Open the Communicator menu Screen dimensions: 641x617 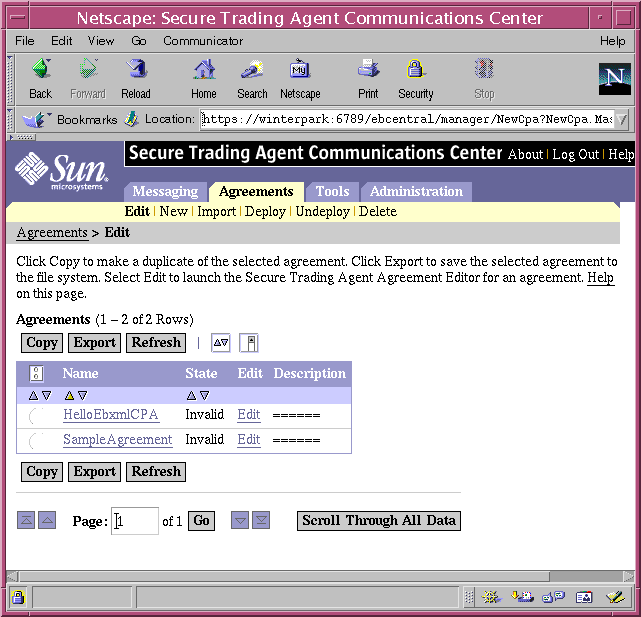(x=203, y=41)
